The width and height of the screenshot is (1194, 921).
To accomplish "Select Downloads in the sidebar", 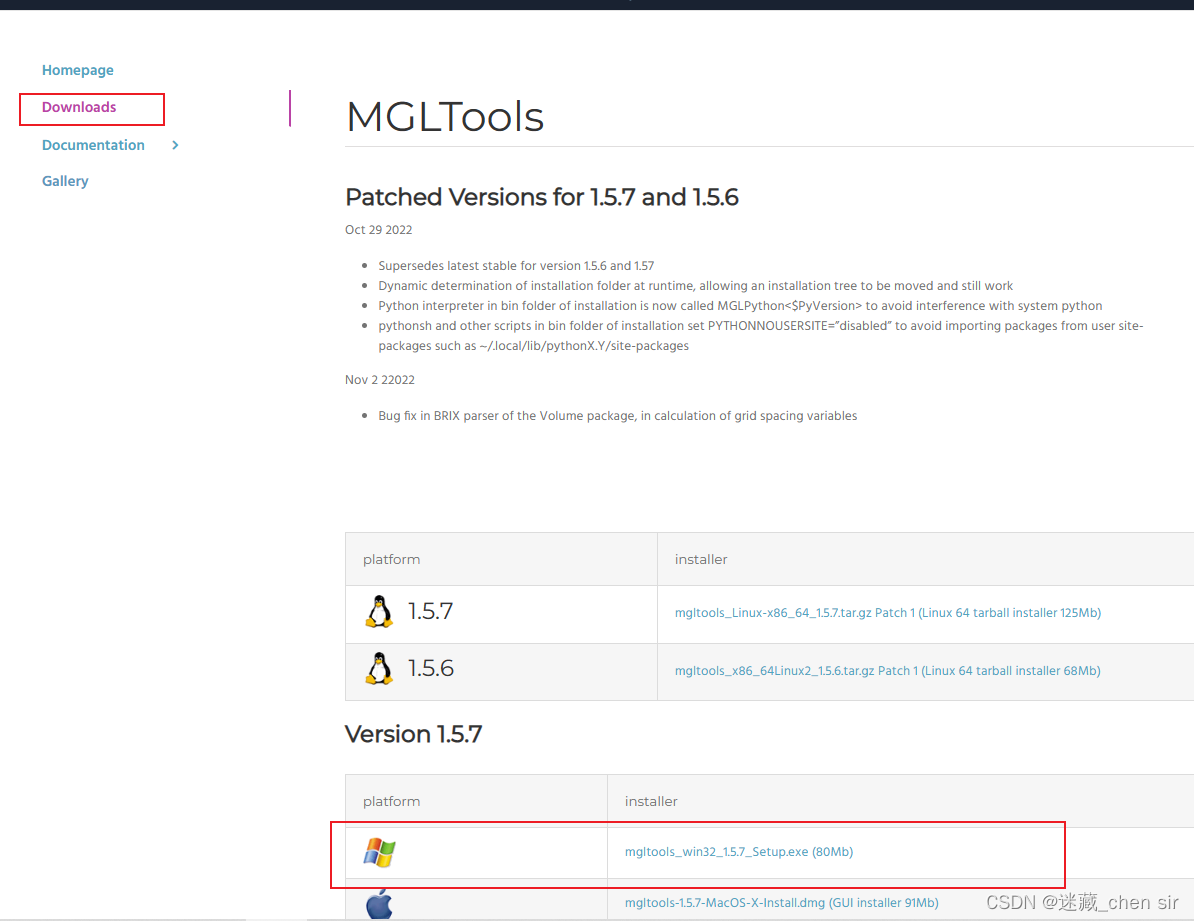I will [79, 107].
